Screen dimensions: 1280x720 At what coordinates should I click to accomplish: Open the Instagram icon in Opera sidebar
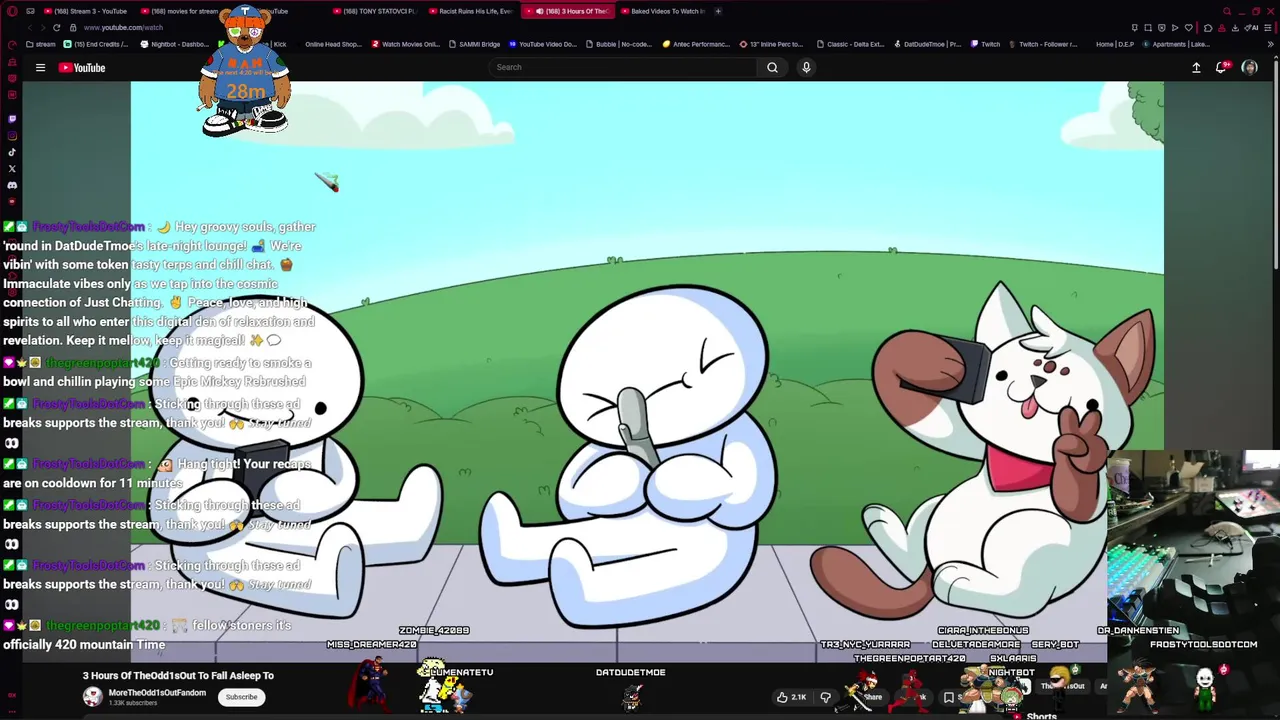click(x=12, y=136)
